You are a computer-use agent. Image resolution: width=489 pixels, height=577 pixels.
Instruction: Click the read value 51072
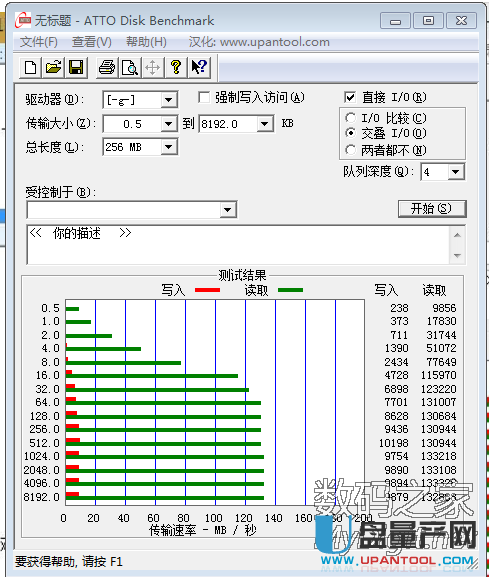click(441, 348)
